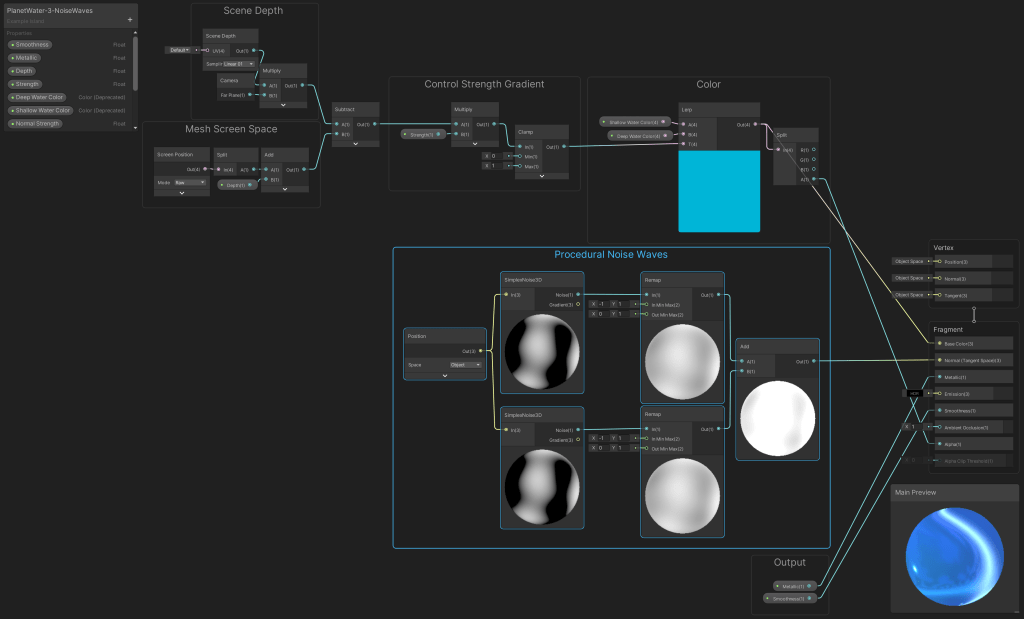
Task: Select the Procedural Noise Waves group title
Action: (x=610, y=255)
